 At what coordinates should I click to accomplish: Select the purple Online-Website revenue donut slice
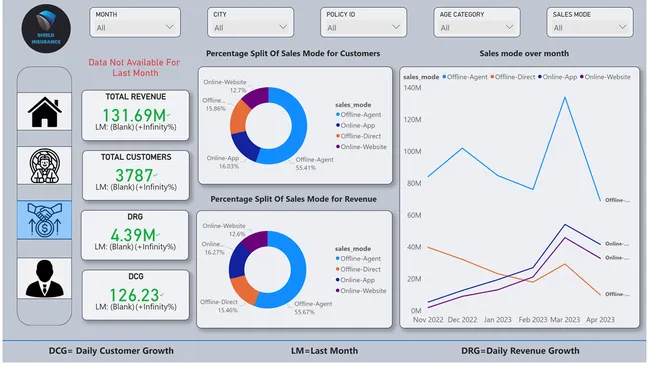click(256, 240)
